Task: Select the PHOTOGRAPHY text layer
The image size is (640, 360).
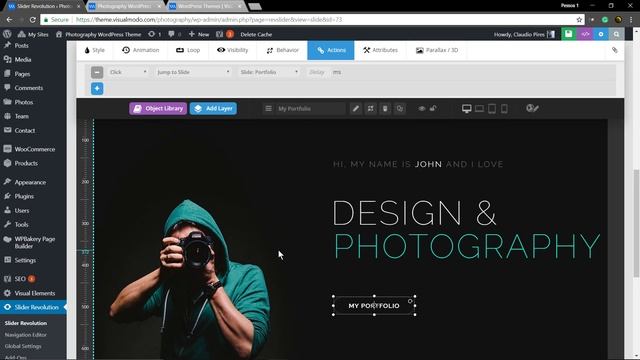Action: pyautogui.click(x=467, y=246)
